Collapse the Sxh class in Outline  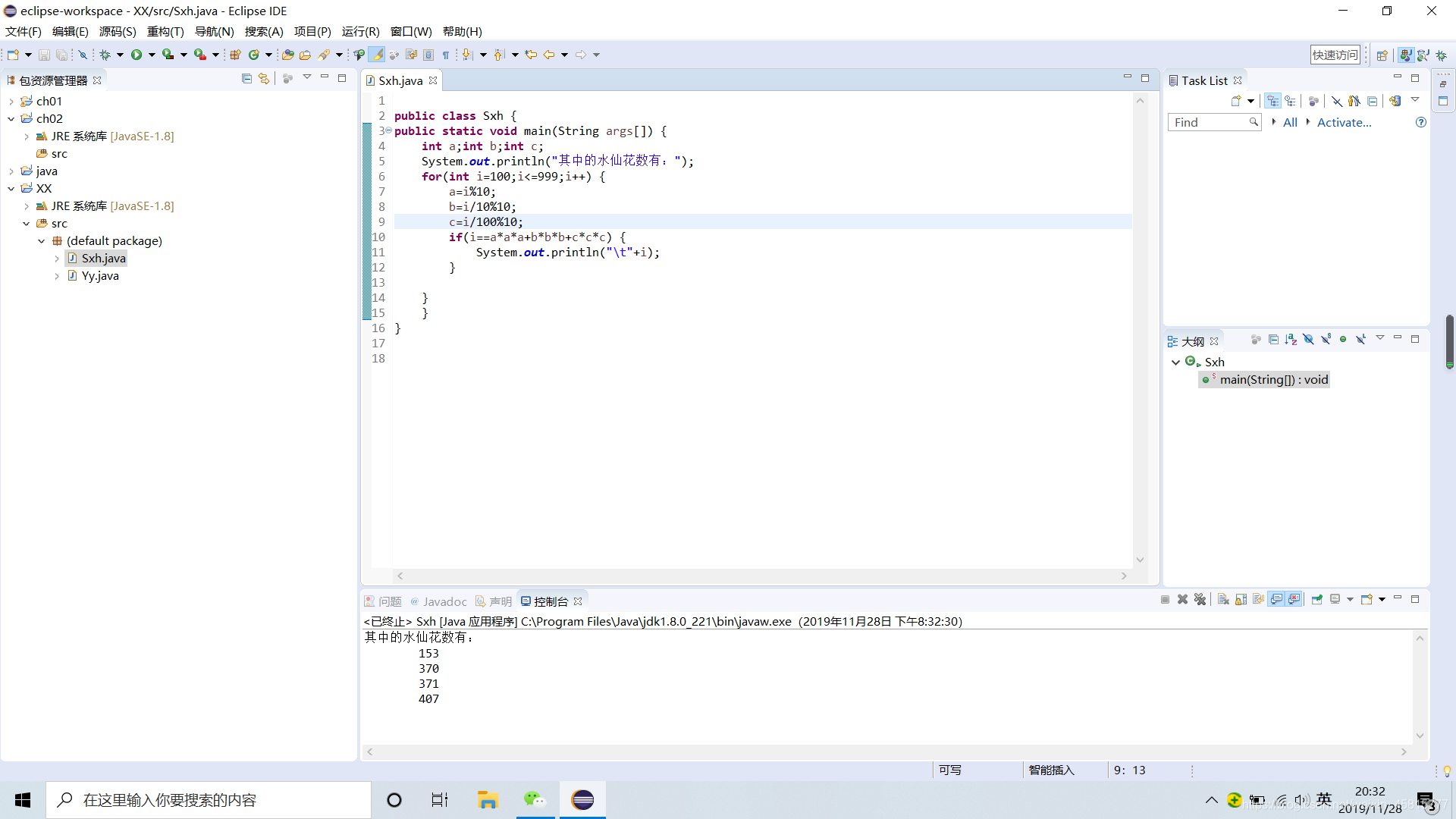coord(1175,362)
